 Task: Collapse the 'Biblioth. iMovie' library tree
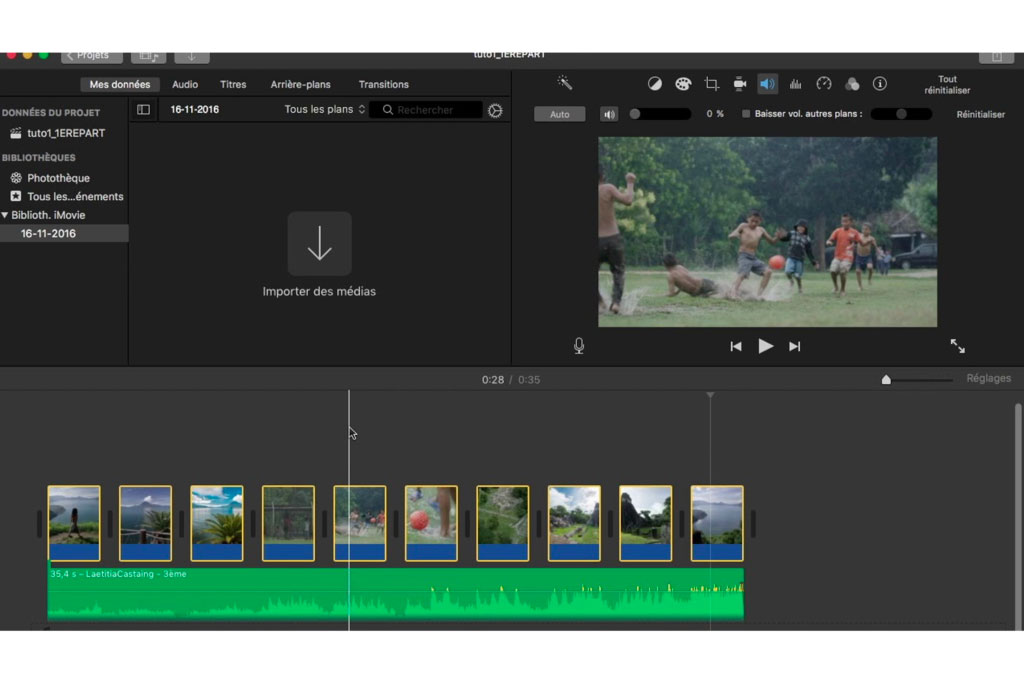[x=5, y=215]
